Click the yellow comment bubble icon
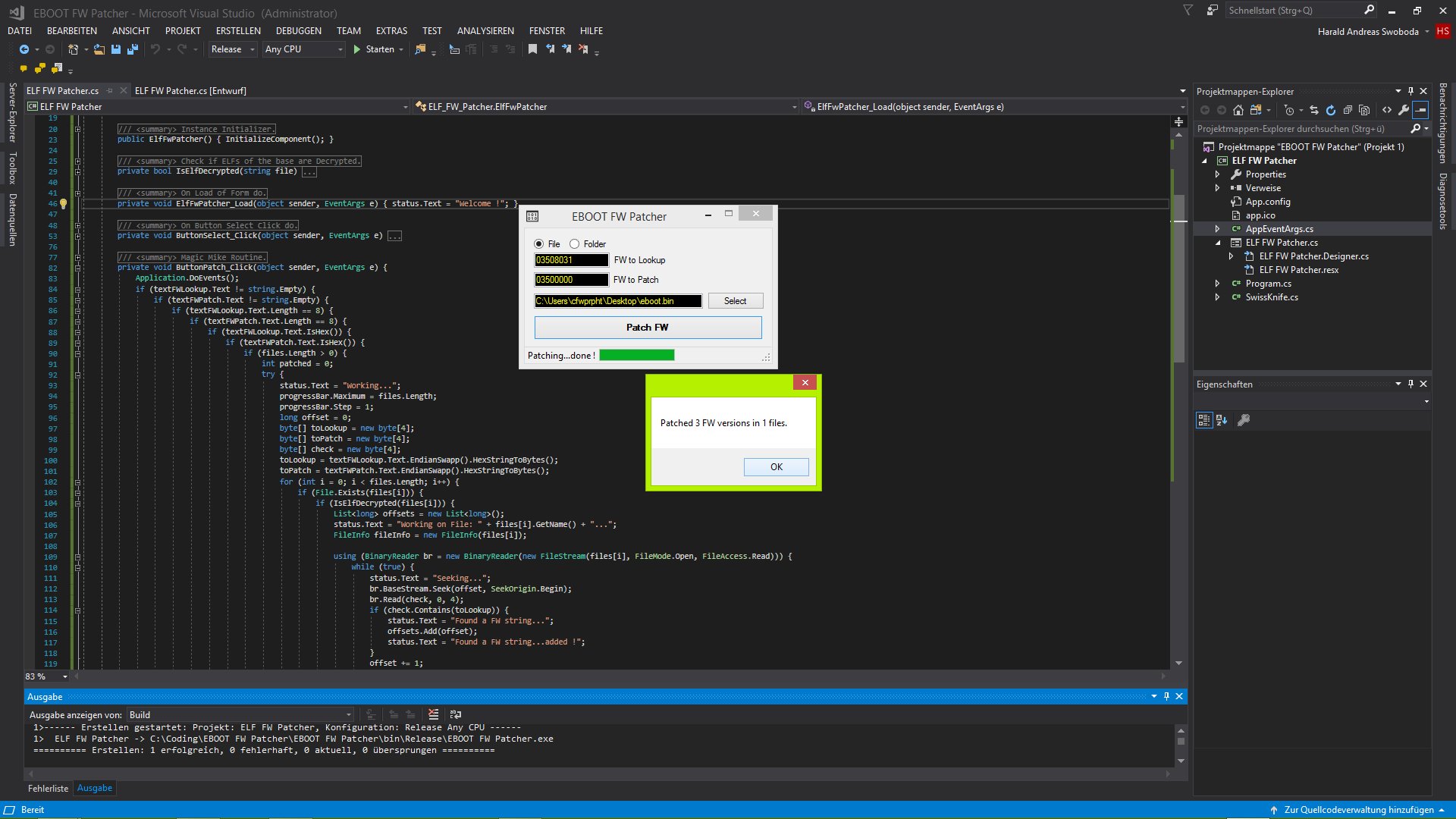Viewport: 1456px width, 819px height. click(x=24, y=69)
